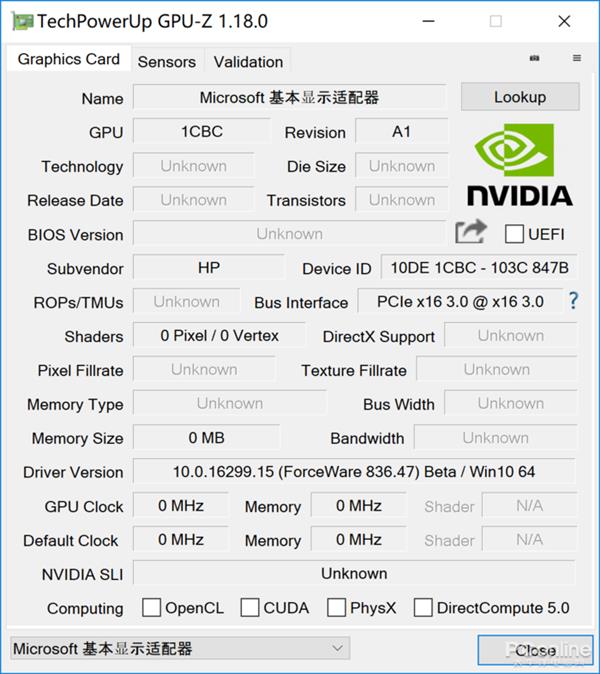Click the GPU Clock 0 MHz field

click(181, 506)
